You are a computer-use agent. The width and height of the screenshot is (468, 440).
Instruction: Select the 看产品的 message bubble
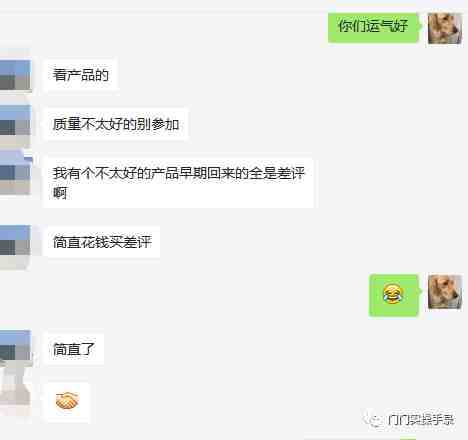click(81, 75)
